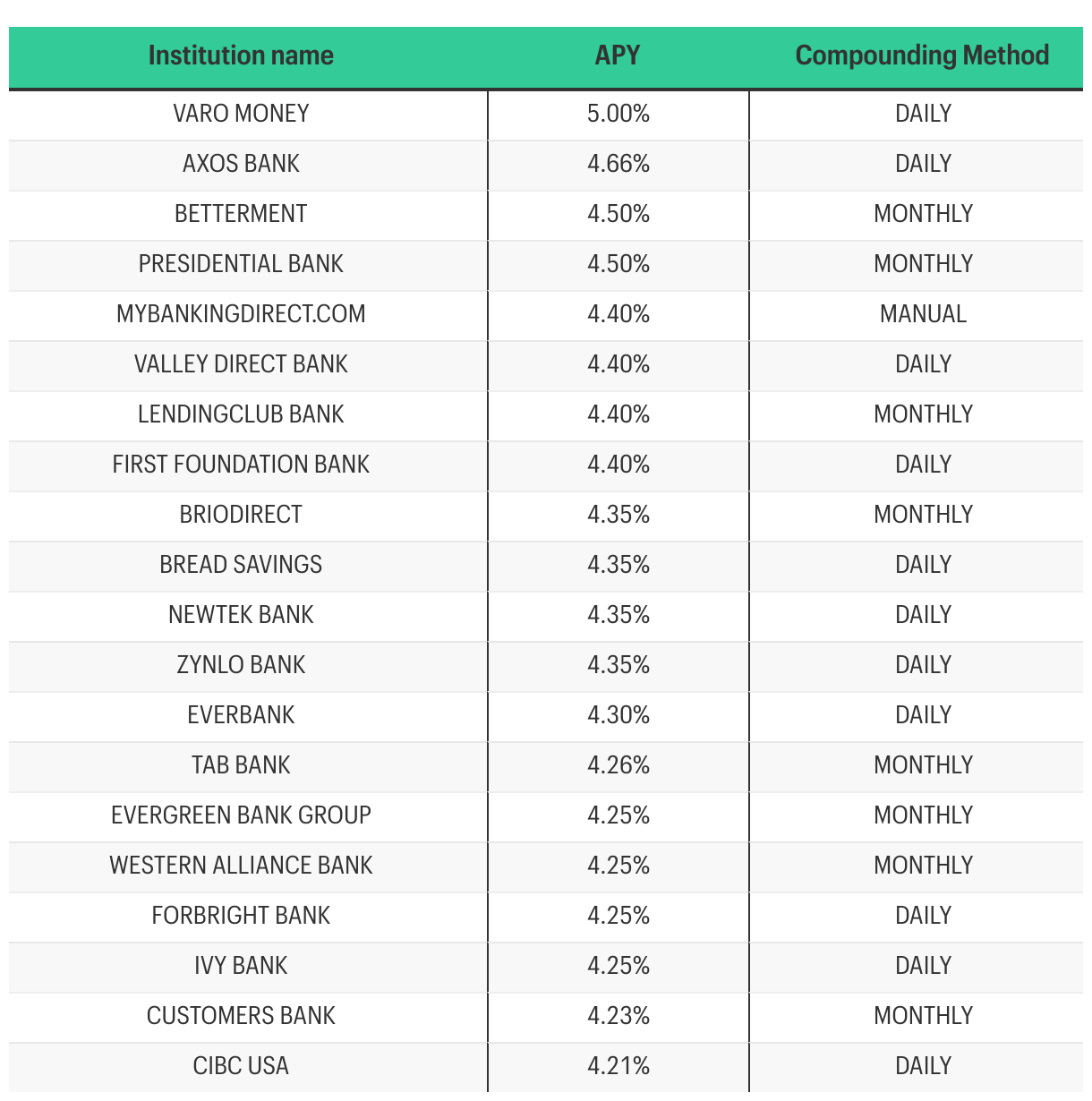Select EVERGREEN BANK GROUP row
The image size is (1092, 1101).
(x=546, y=815)
